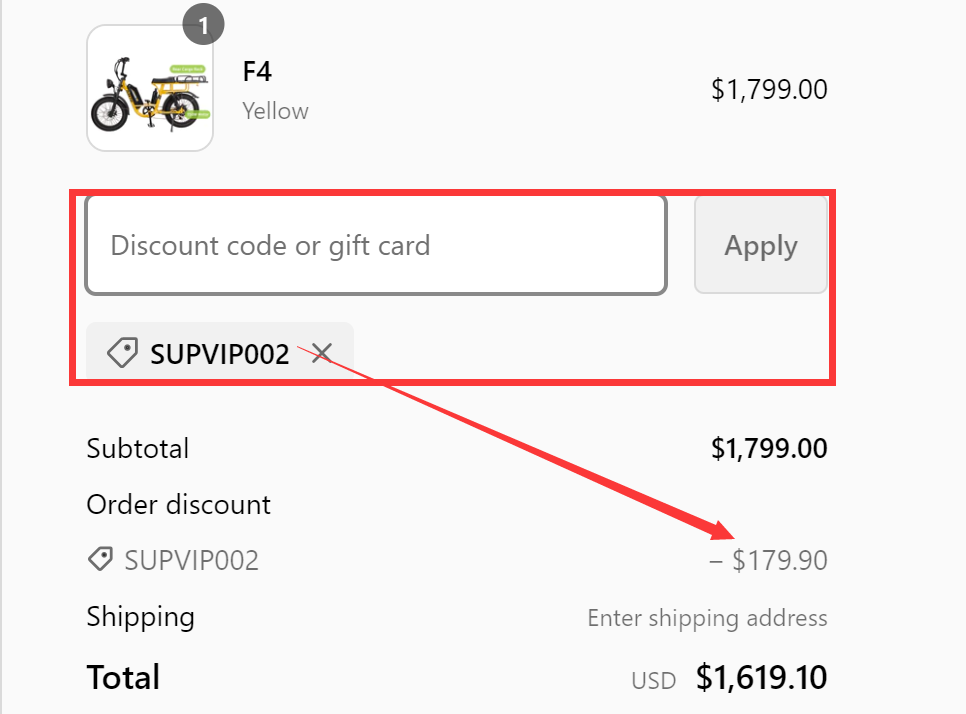Select the discount amount −$179.90
The width and height of the screenshot is (966, 714).
pos(767,560)
